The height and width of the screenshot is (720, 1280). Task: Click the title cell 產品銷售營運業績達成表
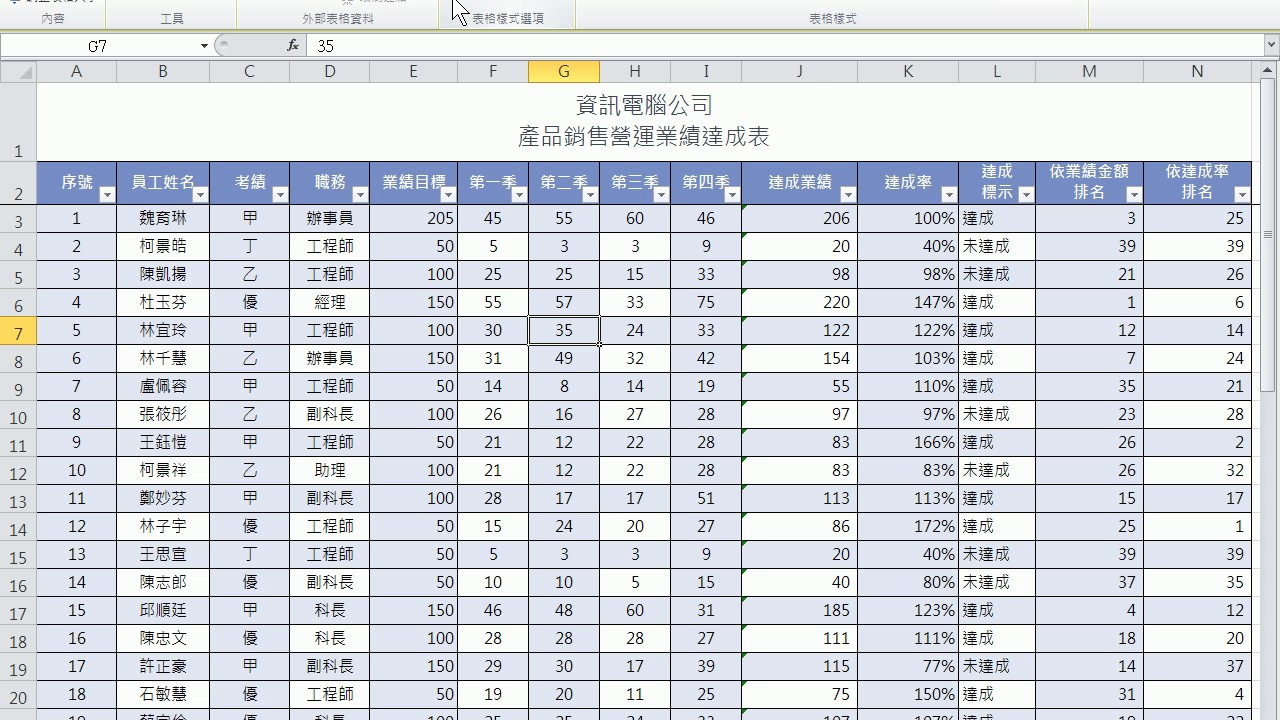[x=644, y=137]
